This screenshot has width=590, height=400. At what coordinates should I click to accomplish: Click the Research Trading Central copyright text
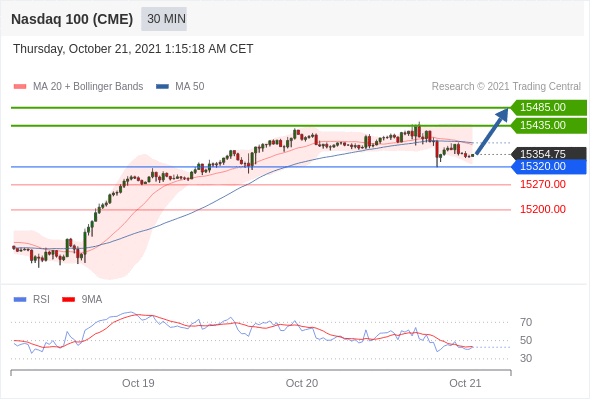[x=506, y=87]
